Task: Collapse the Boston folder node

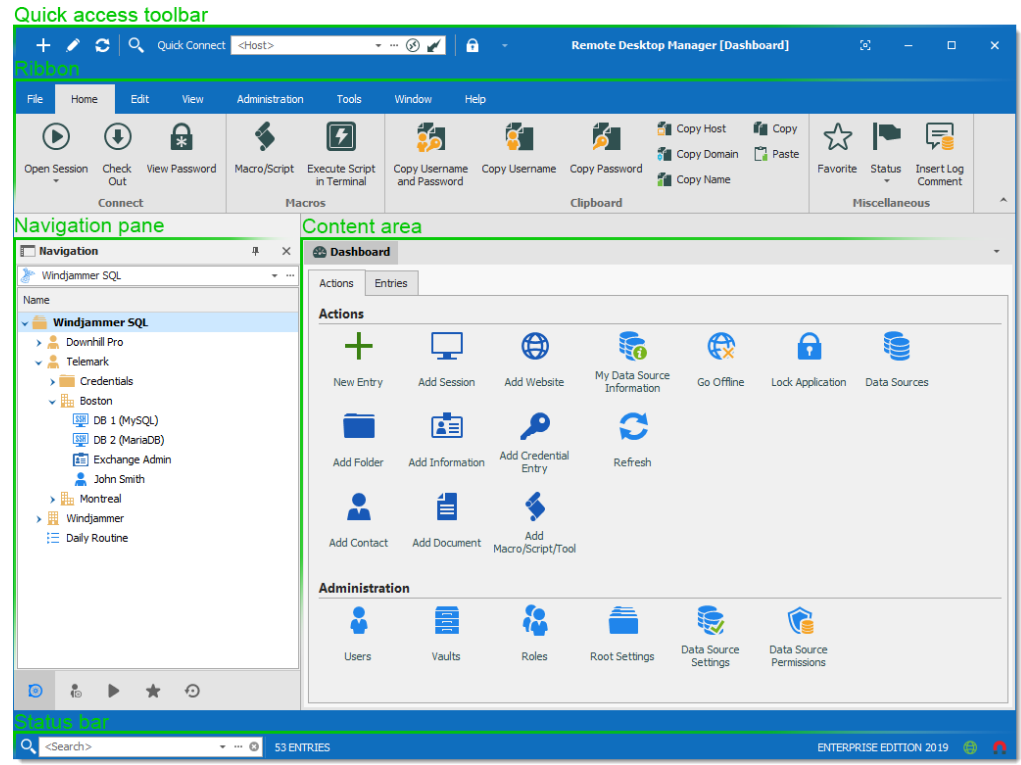Action: coord(53,401)
